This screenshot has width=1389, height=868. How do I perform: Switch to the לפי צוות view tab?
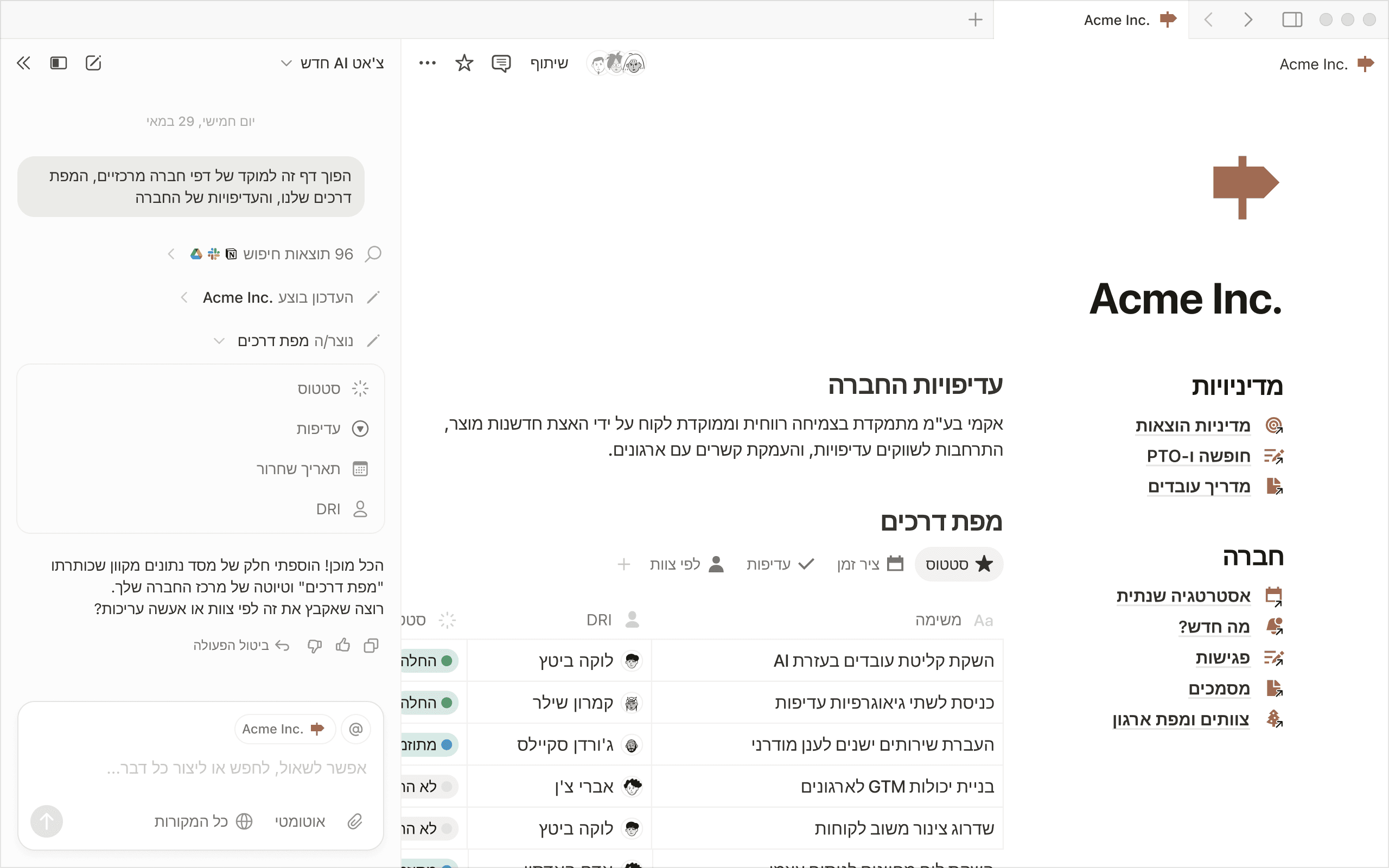click(x=686, y=564)
